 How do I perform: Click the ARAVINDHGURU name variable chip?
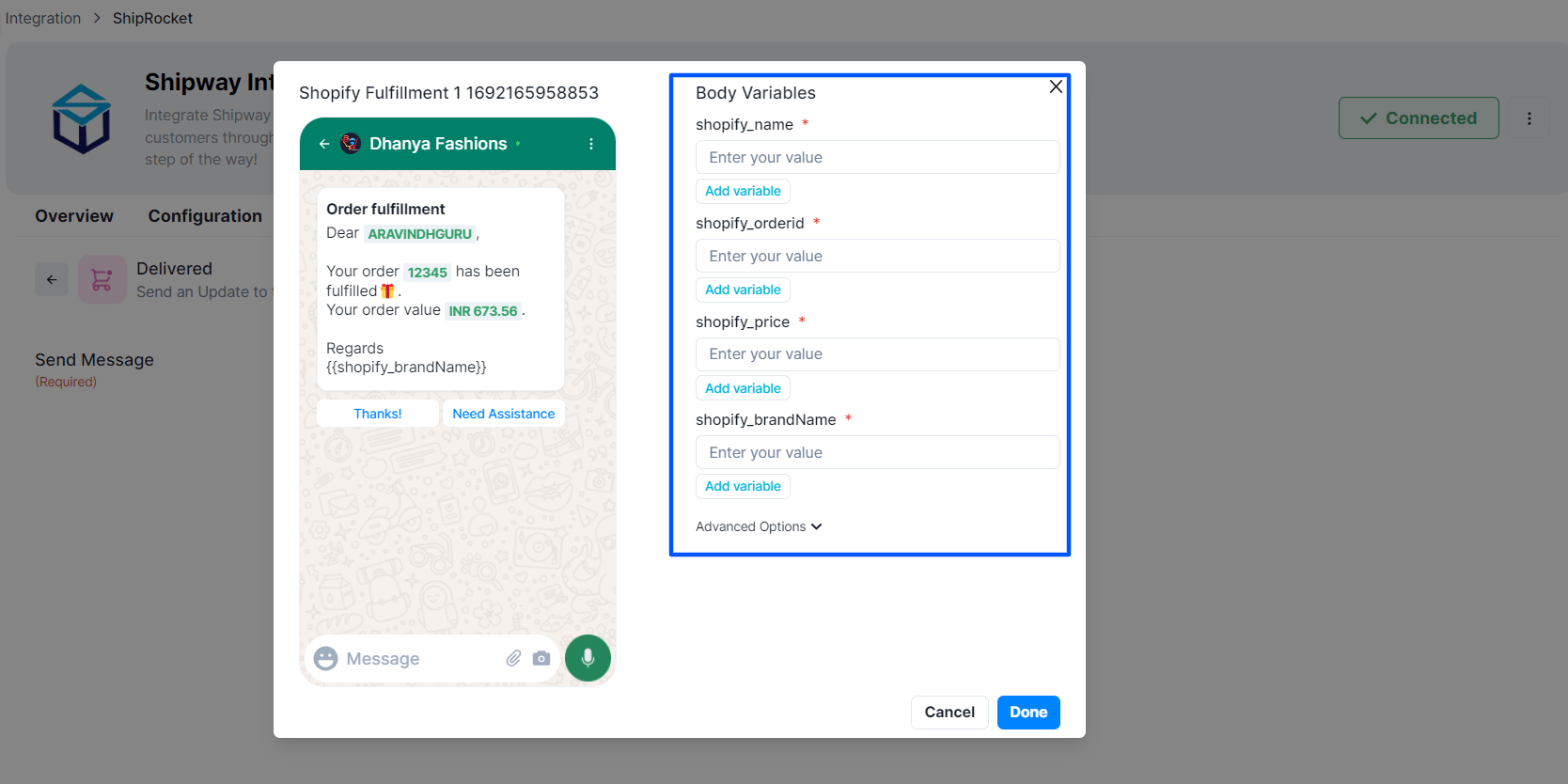tap(420, 234)
